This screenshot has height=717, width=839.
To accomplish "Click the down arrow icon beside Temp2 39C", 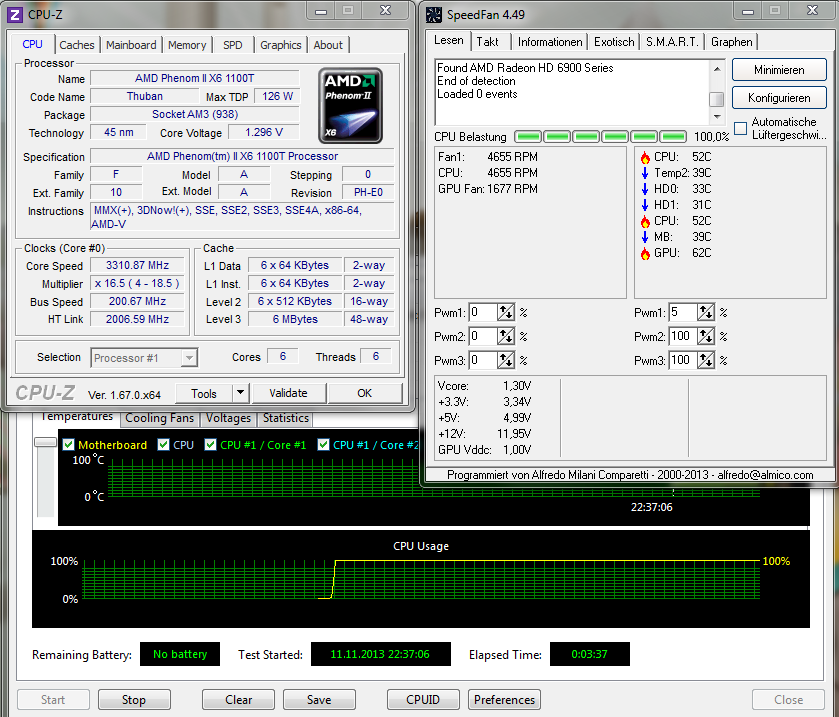I will (x=645, y=173).
